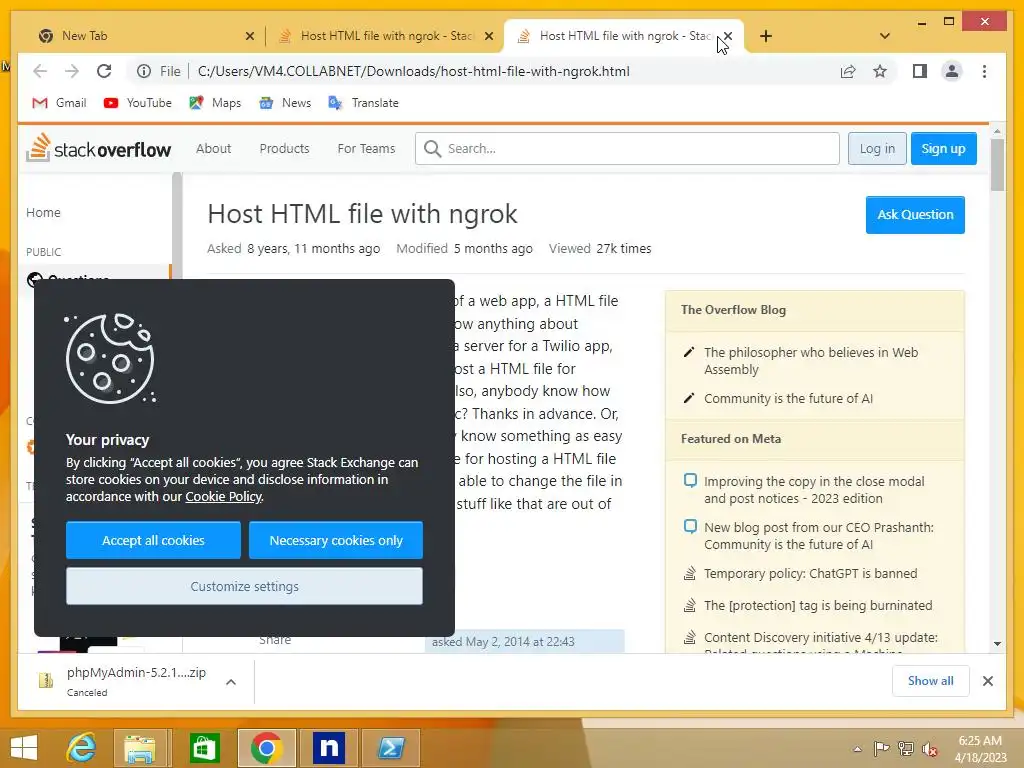The width and height of the screenshot is (1024, 768).
Task: Open the Maps bookmark
Action: (x=215, y=103)
